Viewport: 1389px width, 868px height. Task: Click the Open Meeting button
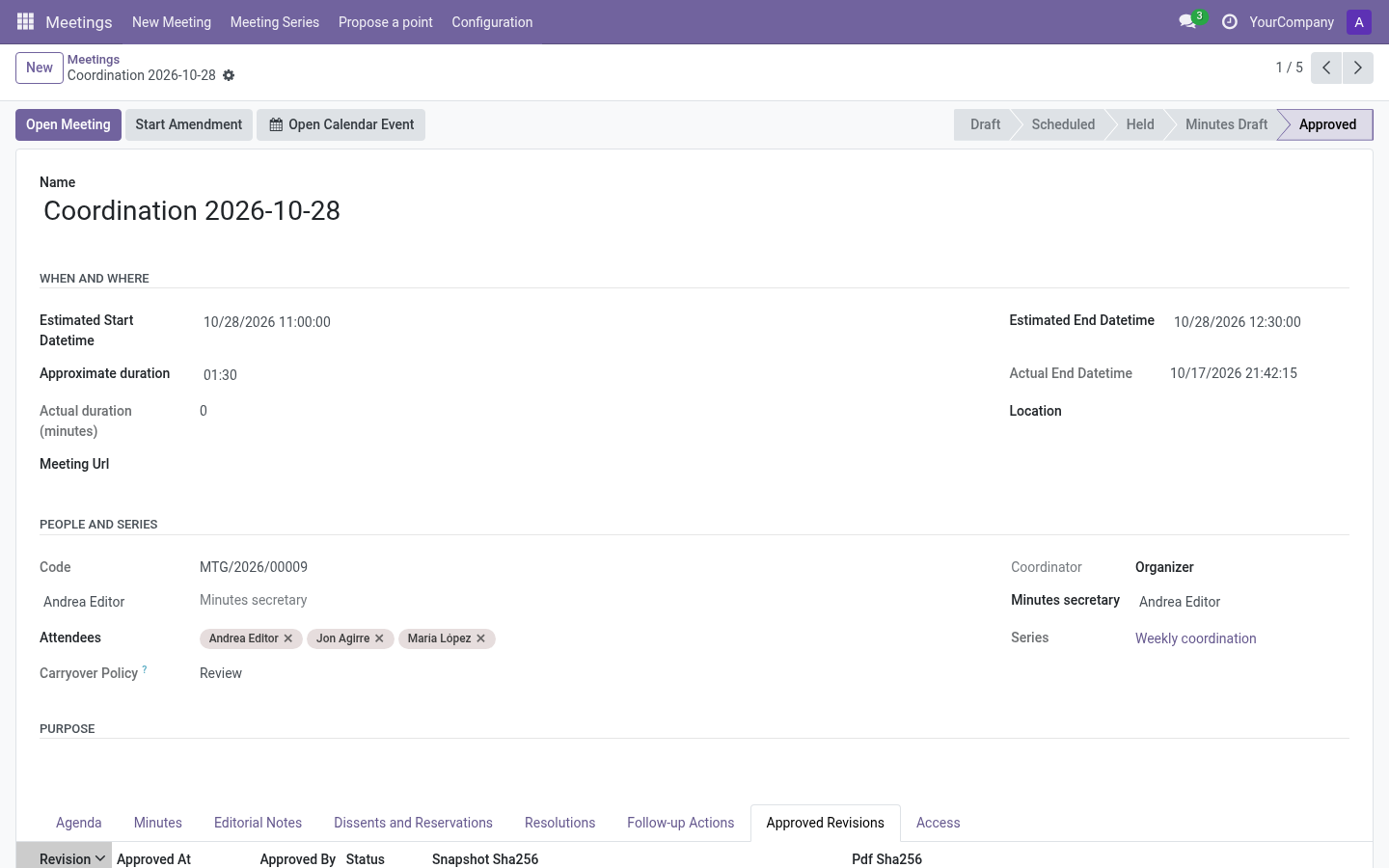(68, 124)
